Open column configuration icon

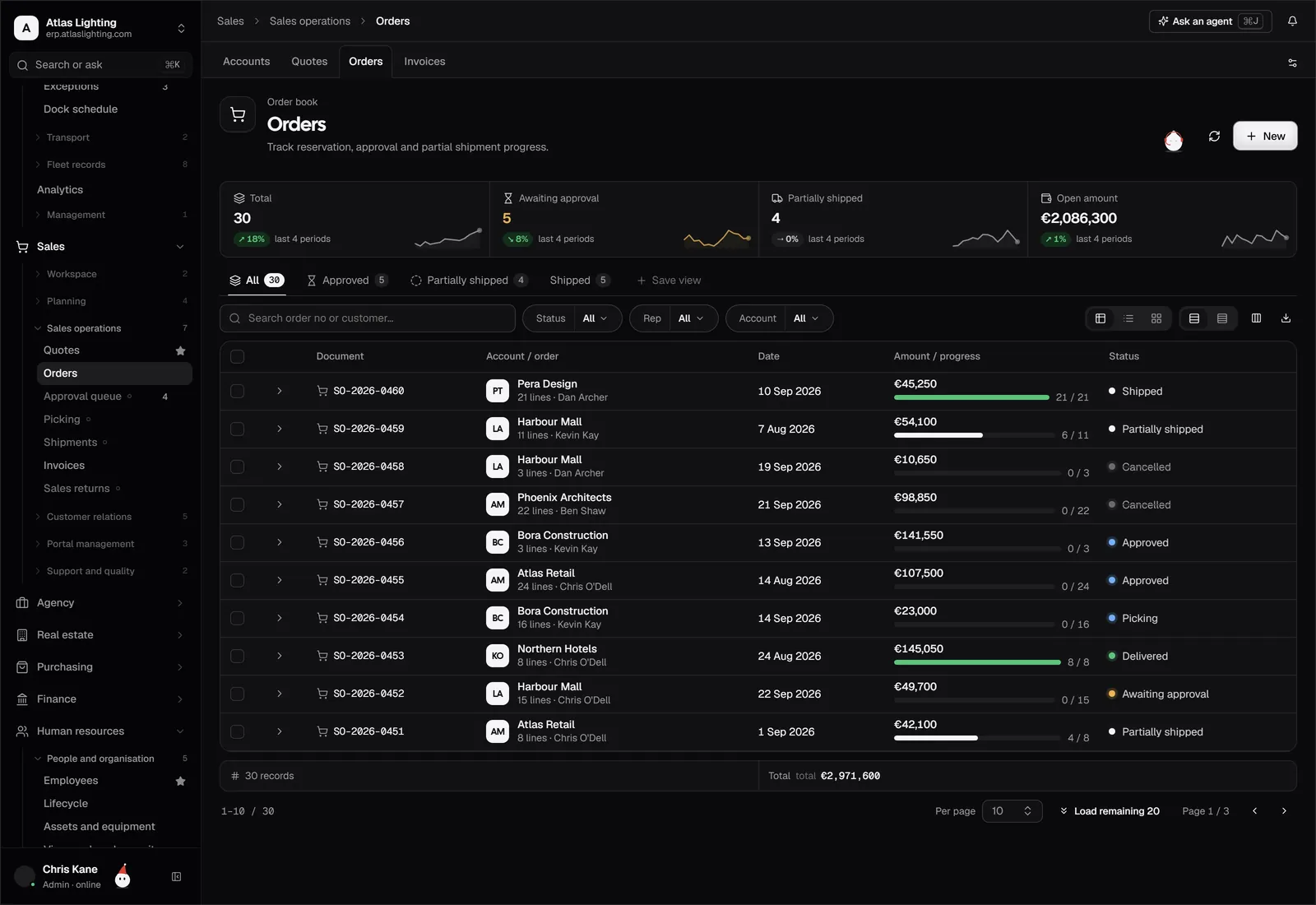[x=1256, y=318]
